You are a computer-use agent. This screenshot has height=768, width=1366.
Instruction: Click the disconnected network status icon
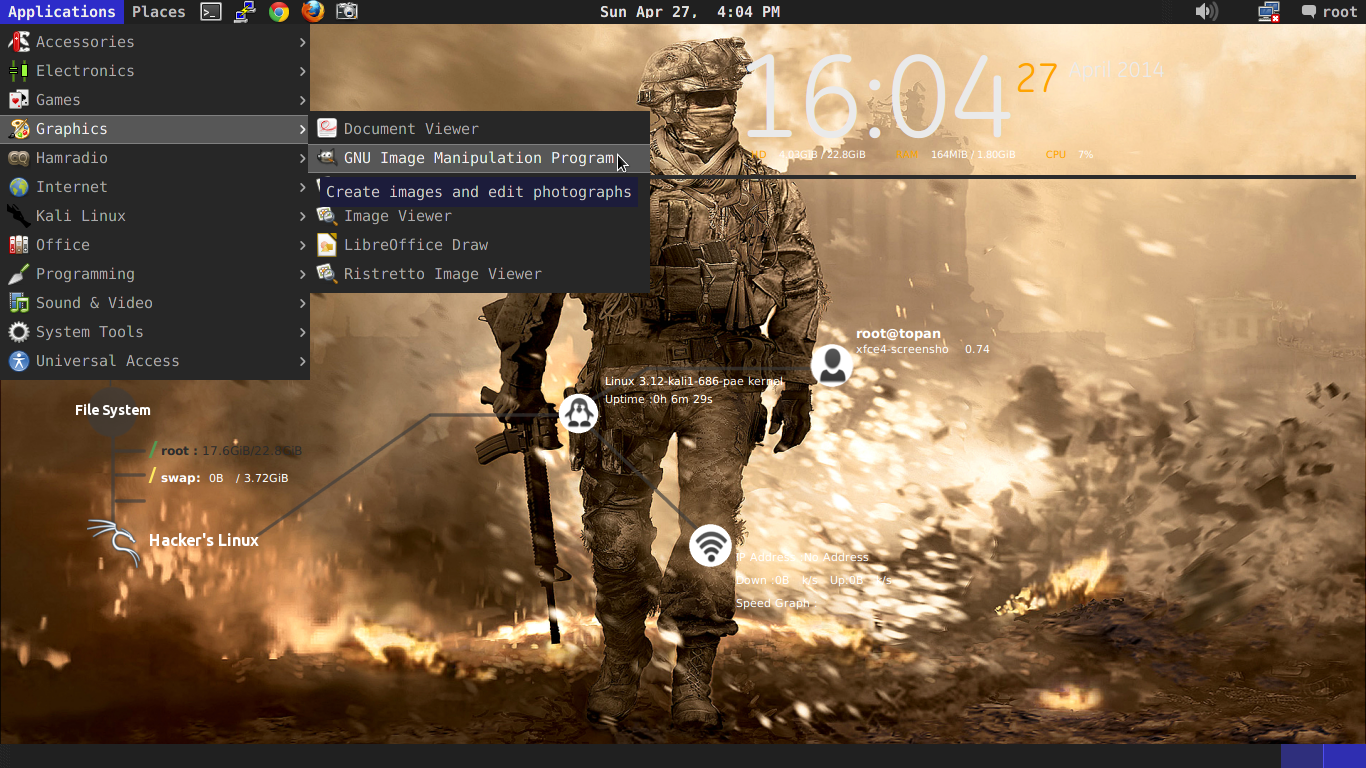tap(1269, 12)
